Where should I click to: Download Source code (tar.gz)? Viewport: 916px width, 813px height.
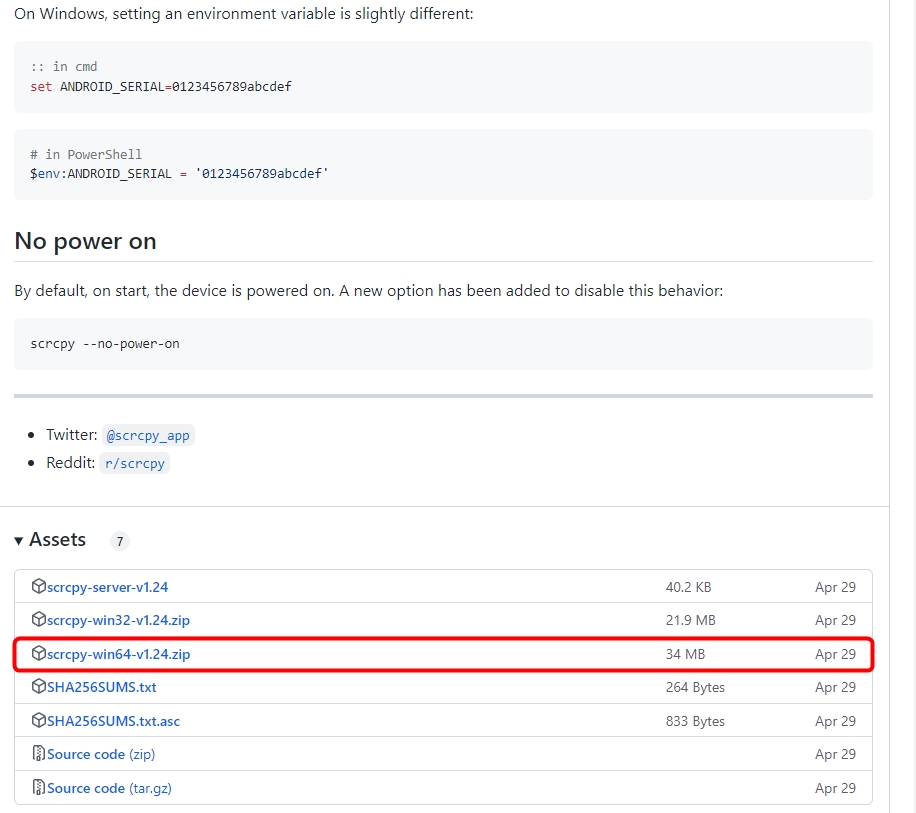109,788
